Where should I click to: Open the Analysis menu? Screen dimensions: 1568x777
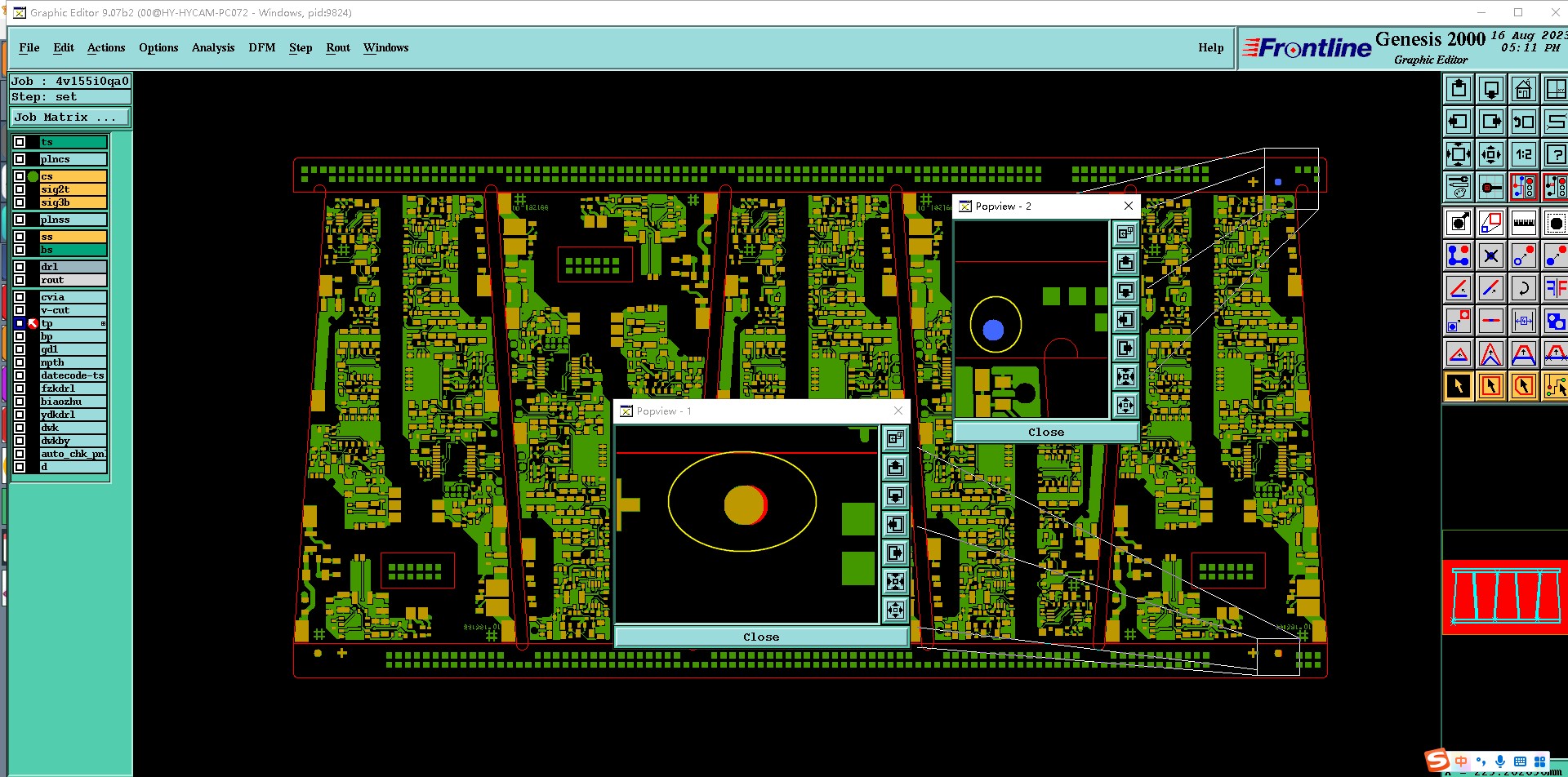pyautogui.click(x=213, y=47)
